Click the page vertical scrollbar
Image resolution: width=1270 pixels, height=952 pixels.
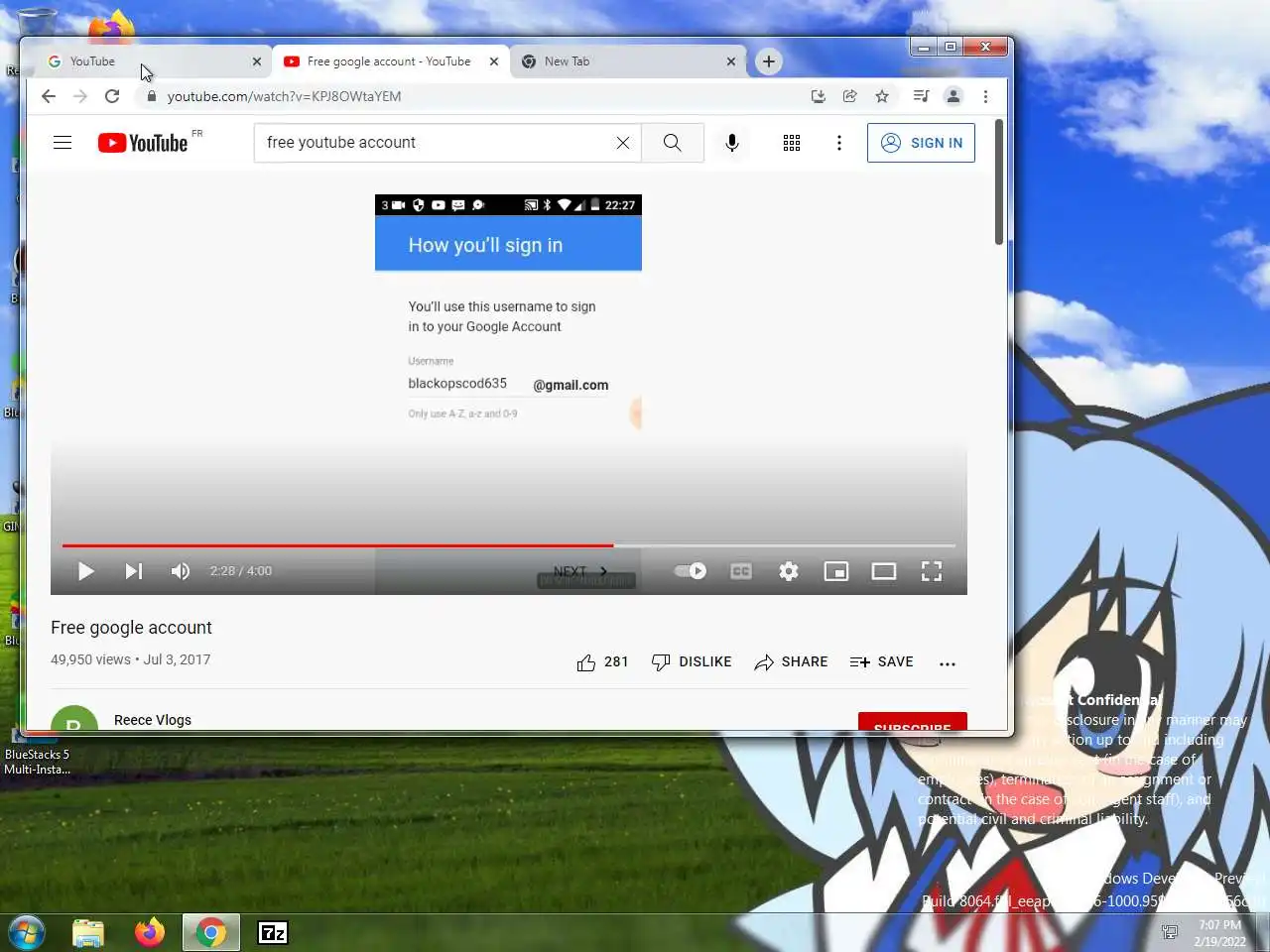(999, 181)
